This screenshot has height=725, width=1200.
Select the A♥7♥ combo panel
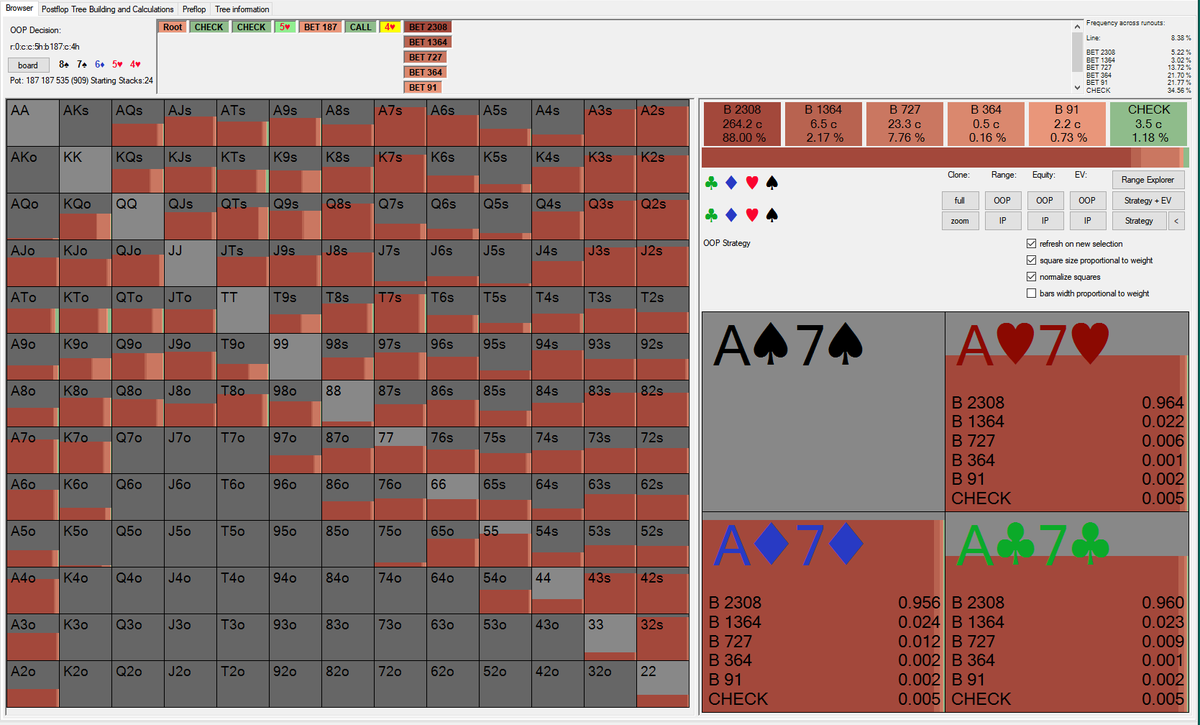pyautogui.click(x=1066, y=411)
